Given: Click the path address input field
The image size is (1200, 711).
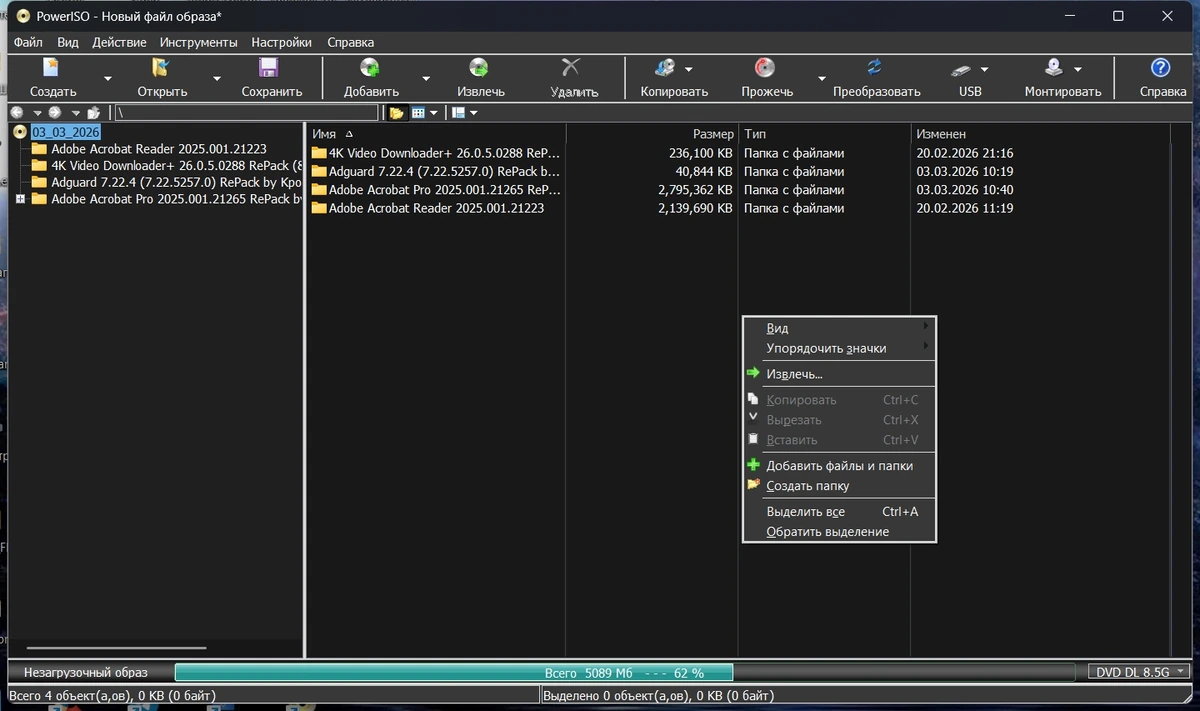Looking at the screenshot, I should 247,113.
